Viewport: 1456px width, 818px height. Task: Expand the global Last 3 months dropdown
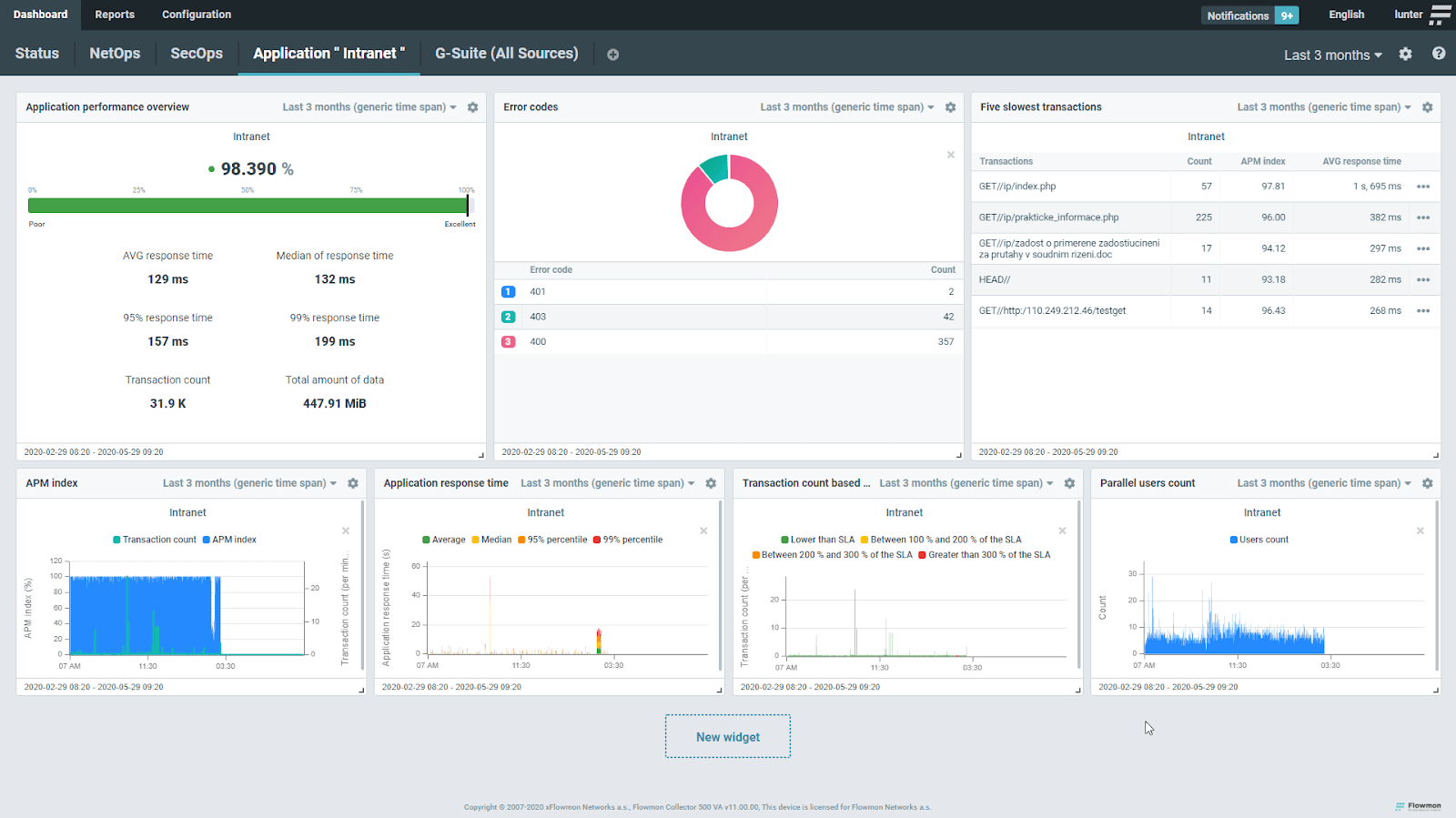coord(1332,56)
